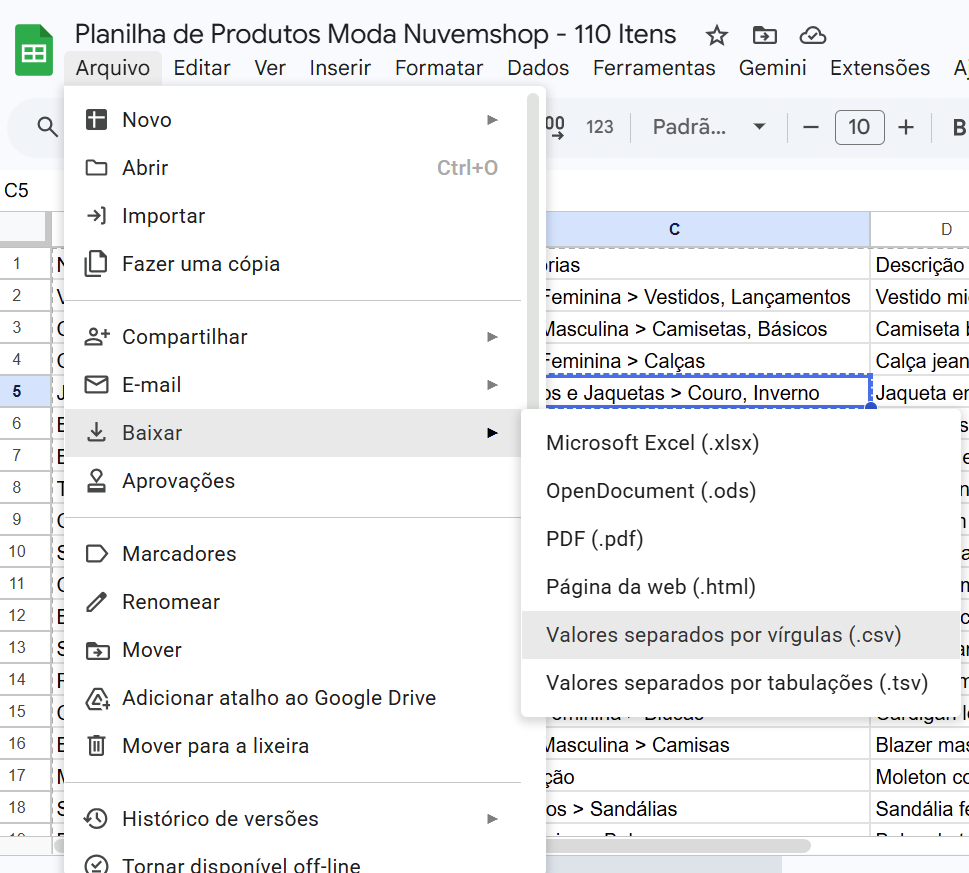
Task: Click the search magnifier in toolbar
Action: coord(47,127)
